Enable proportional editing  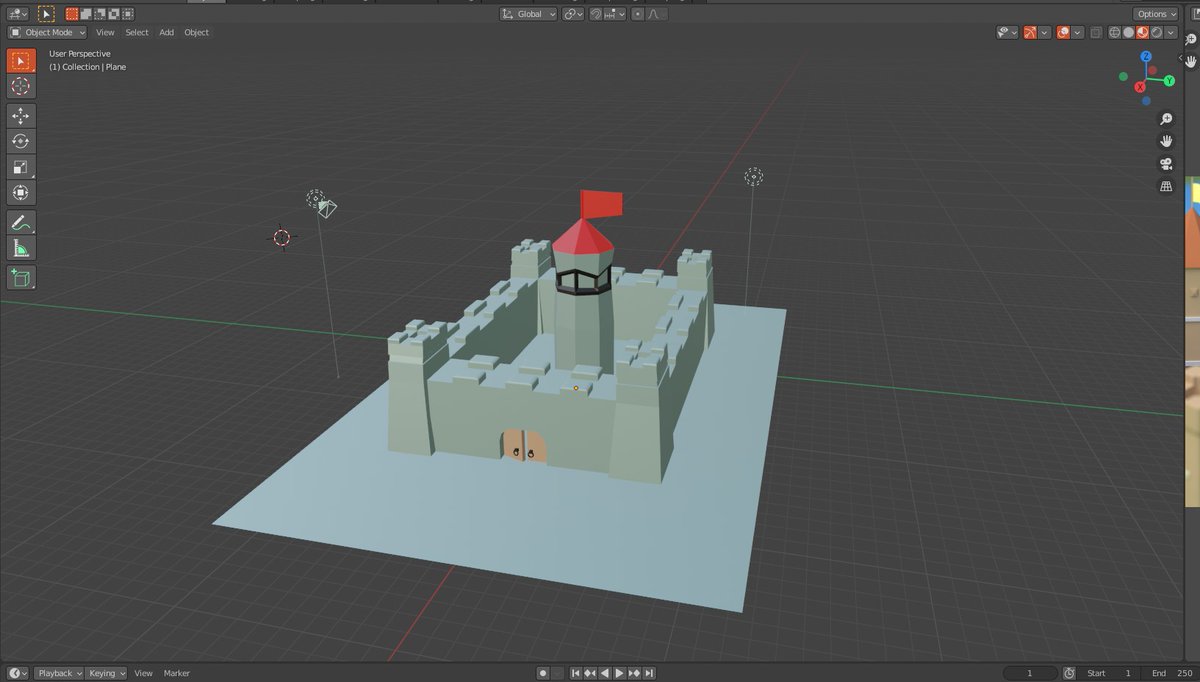[637, 13]
